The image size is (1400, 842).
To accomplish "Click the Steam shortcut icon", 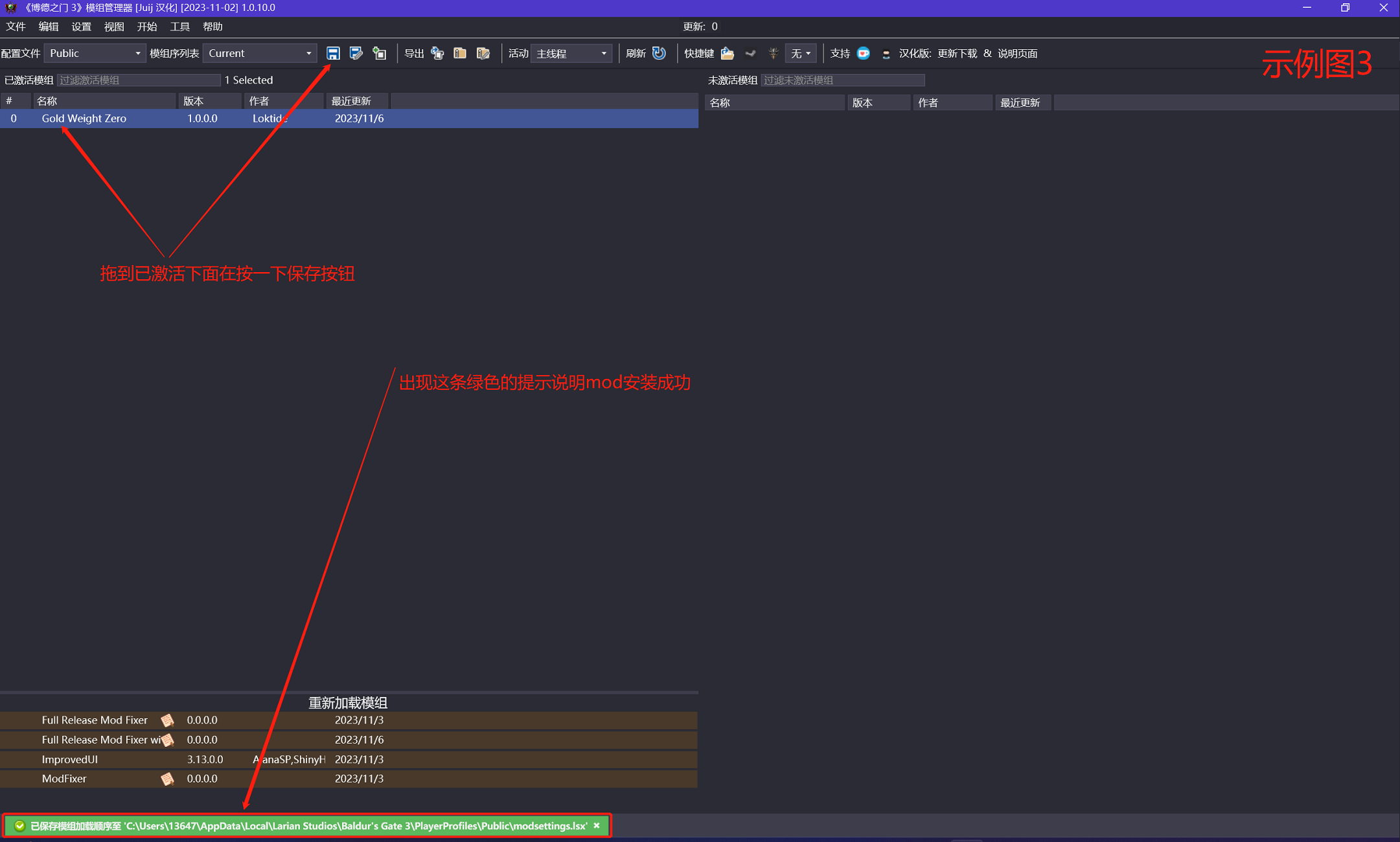I will tap(751, 53).
